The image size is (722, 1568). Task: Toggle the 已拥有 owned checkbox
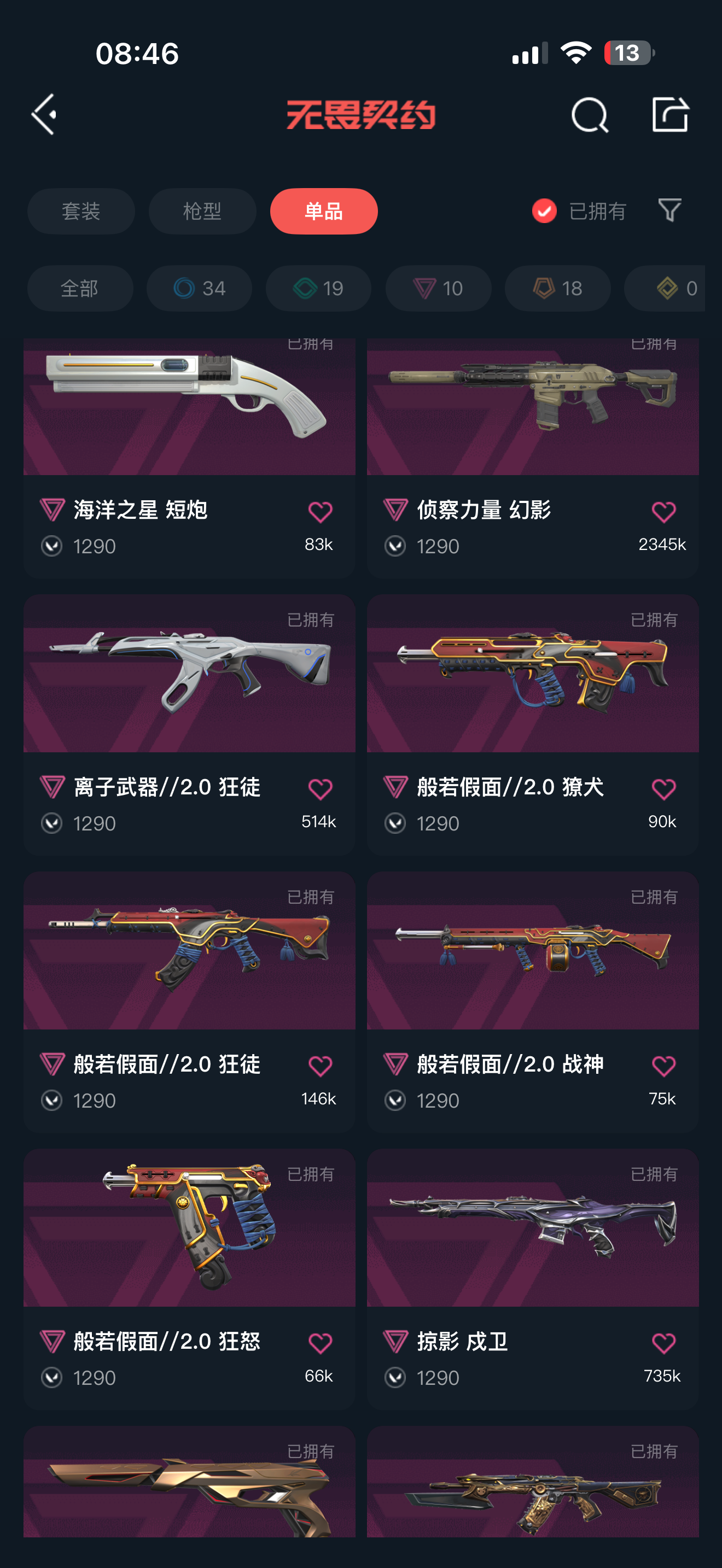(x=544, y=211)
